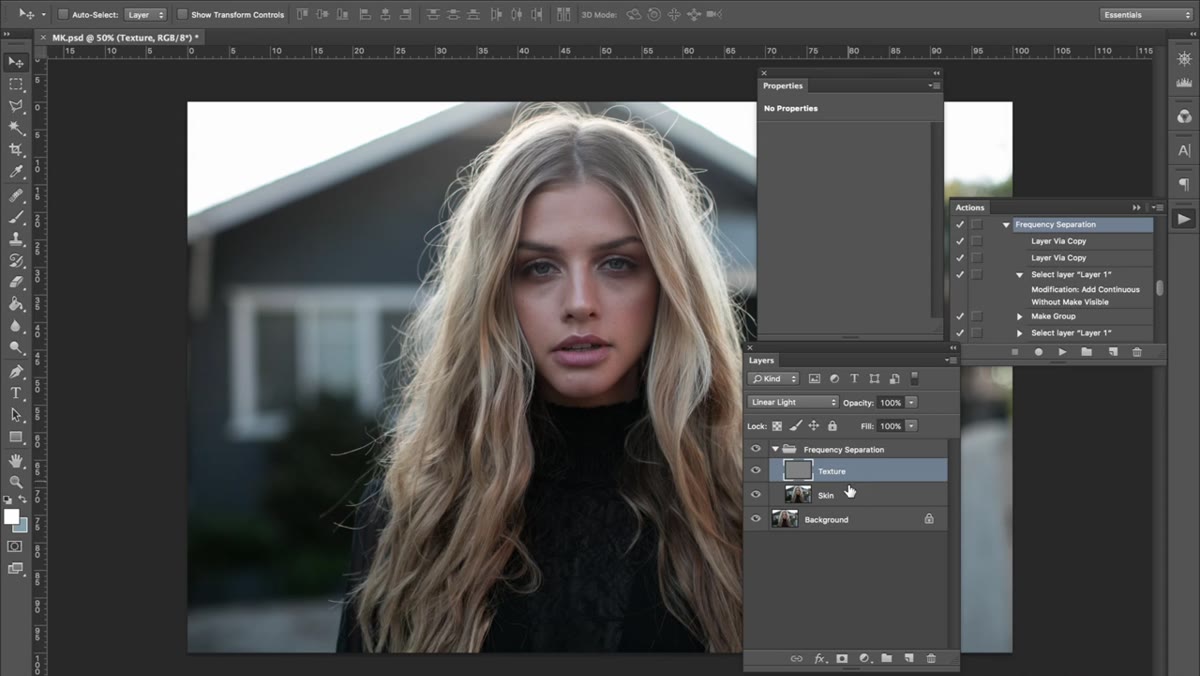Hide the Skin layer
The width and height of the screenshot is (1200, 676).
pyautogui.click(x=756, y=495)
